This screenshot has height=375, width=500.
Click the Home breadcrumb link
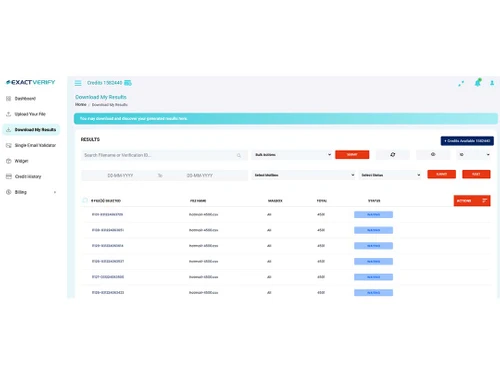click(81, 105)
